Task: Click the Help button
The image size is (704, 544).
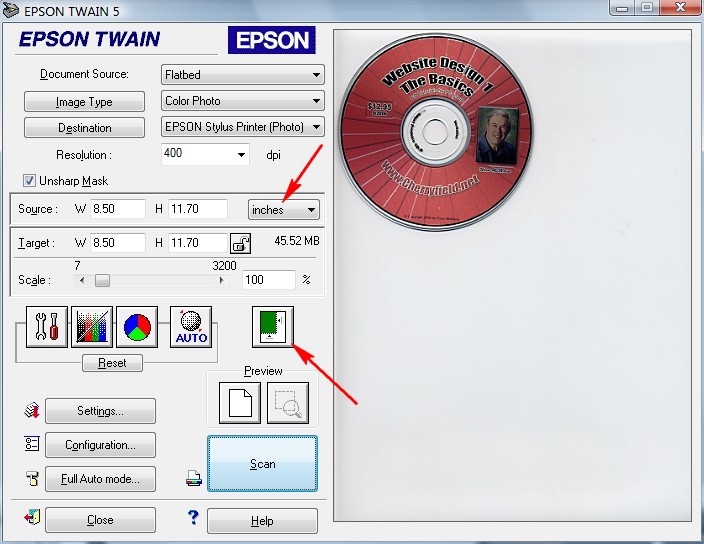Action: coord(262,521)
